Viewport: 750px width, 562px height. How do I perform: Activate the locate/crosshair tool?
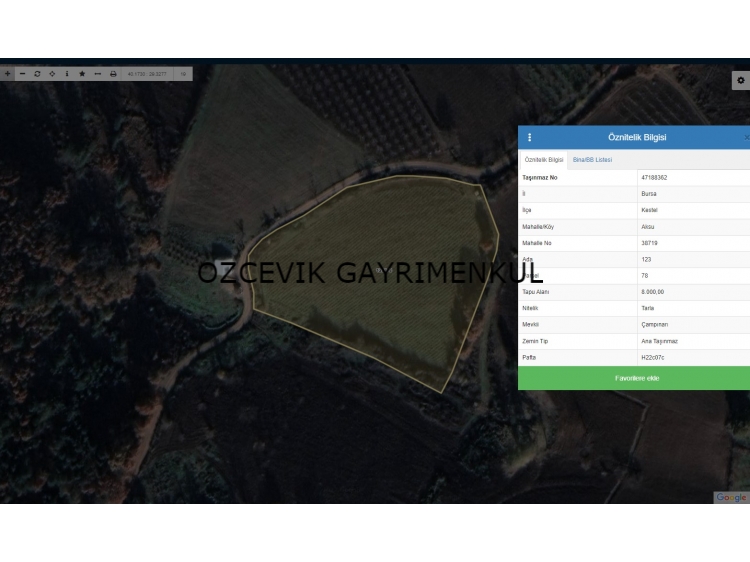click(x=52, y=74)
